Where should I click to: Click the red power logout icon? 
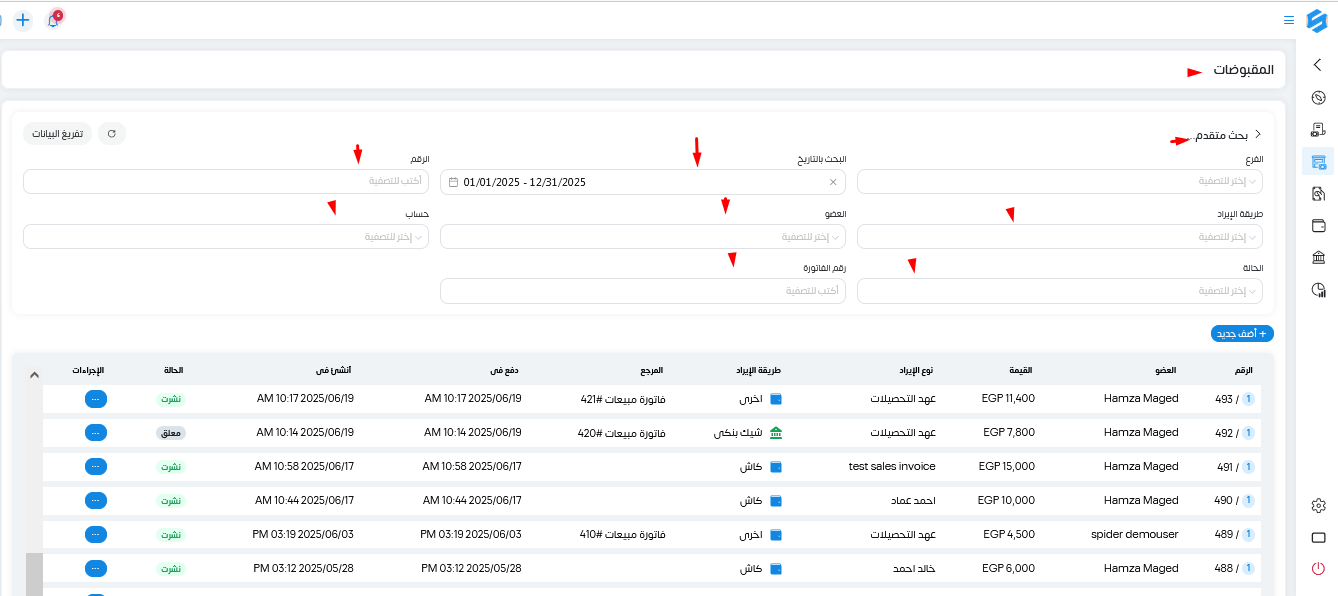pos(1318,569)
